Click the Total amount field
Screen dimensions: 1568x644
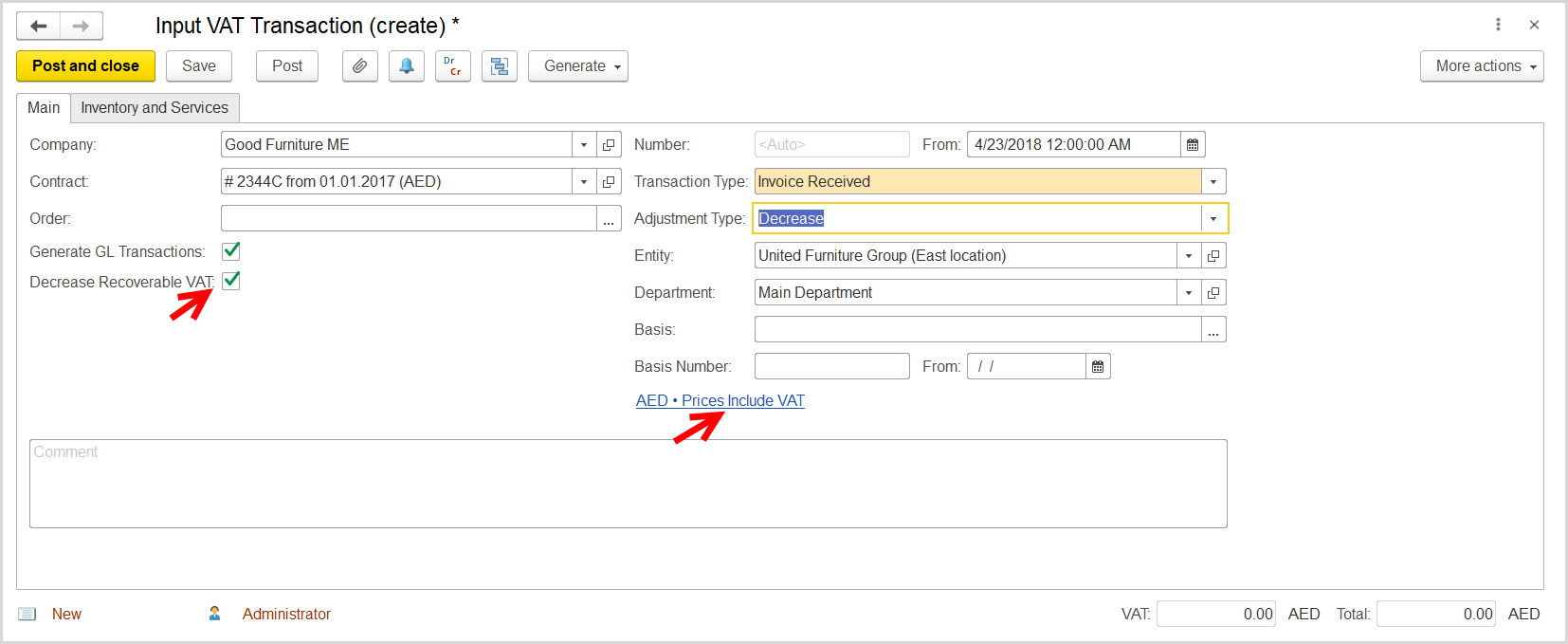click(x=1436, y=615)
